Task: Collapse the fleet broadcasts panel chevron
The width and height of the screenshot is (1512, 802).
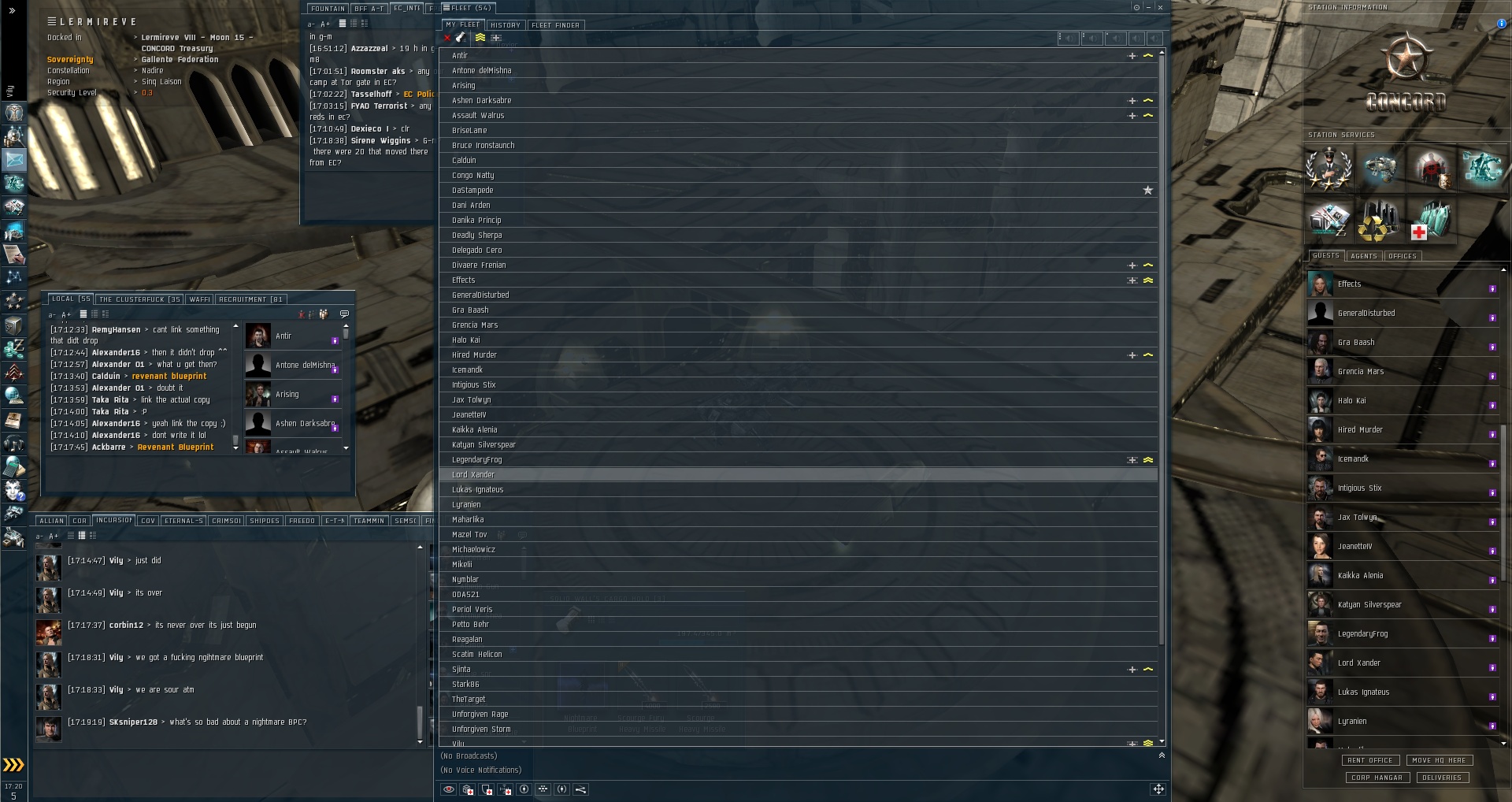Action: 1162,756
